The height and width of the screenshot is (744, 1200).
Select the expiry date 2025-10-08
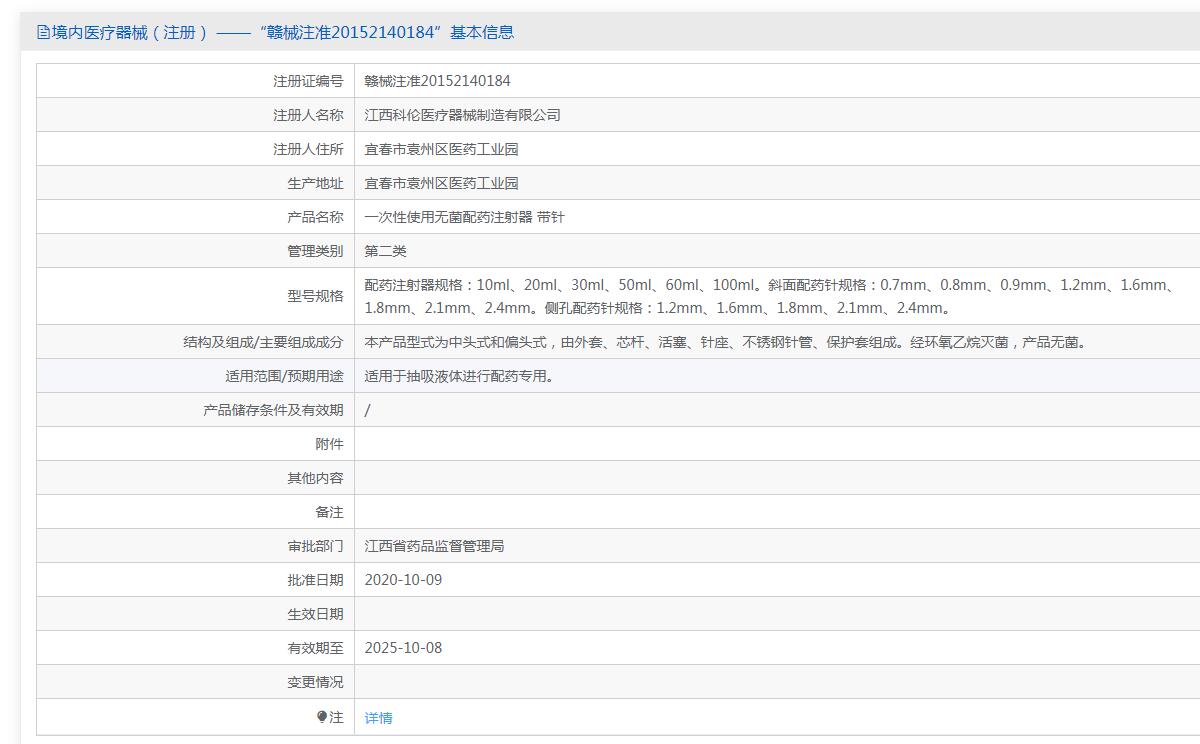click(x=403, y=648)
